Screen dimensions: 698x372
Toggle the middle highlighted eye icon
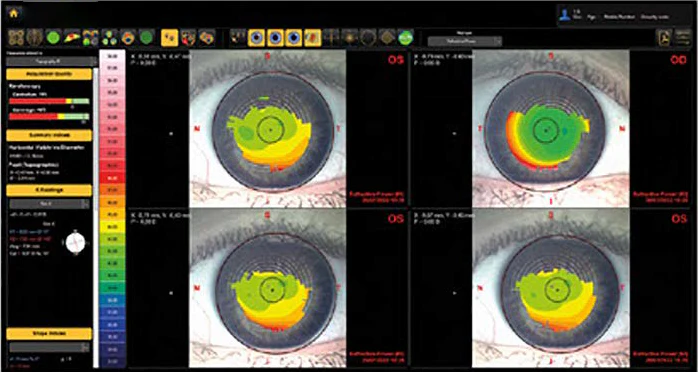tap(275, 38)
